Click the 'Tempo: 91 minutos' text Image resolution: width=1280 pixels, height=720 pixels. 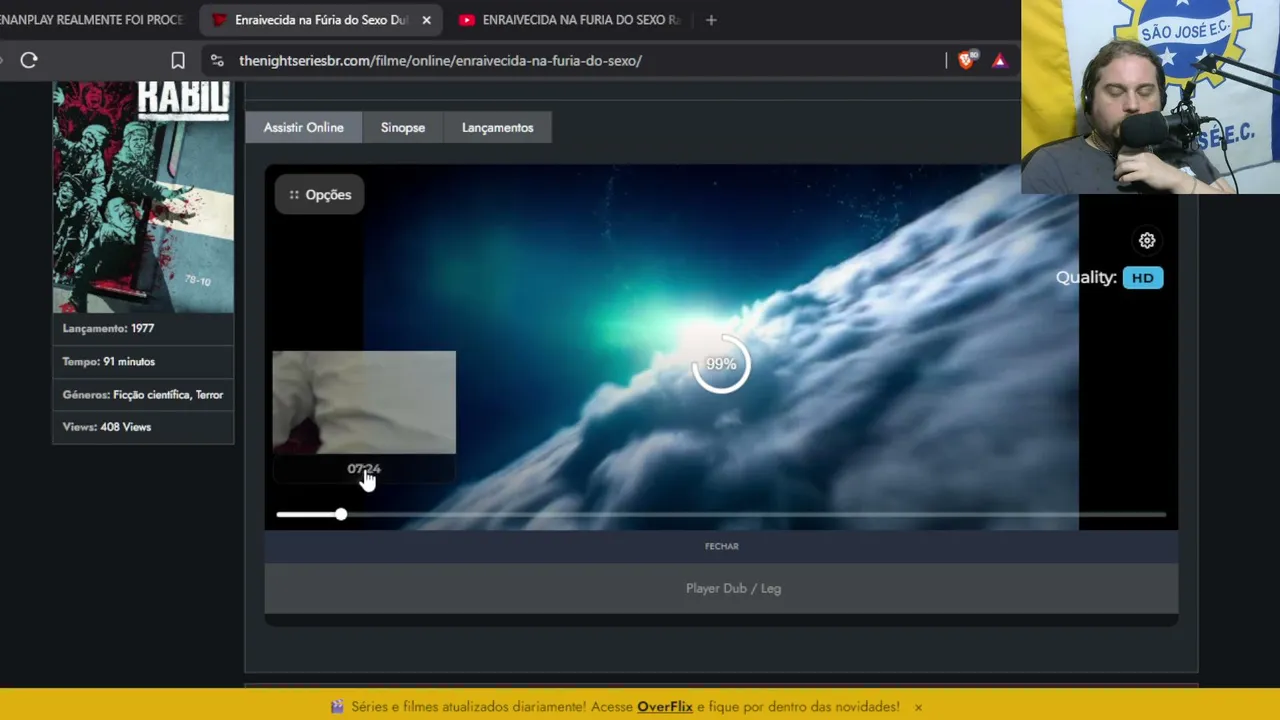pyautogui.click(x=108, y=362)
